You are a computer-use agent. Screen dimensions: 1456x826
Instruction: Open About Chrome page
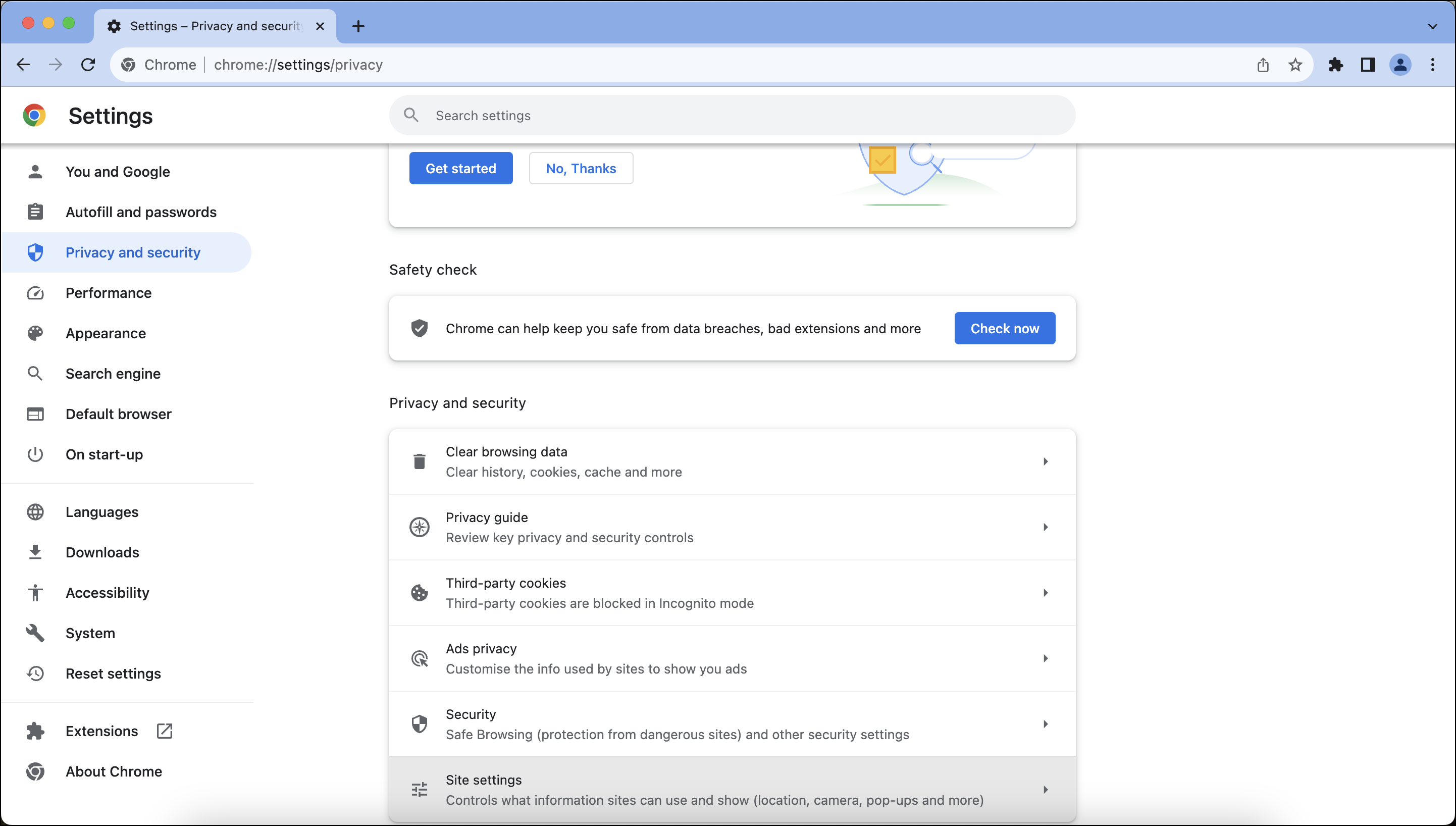coord(127,771)
